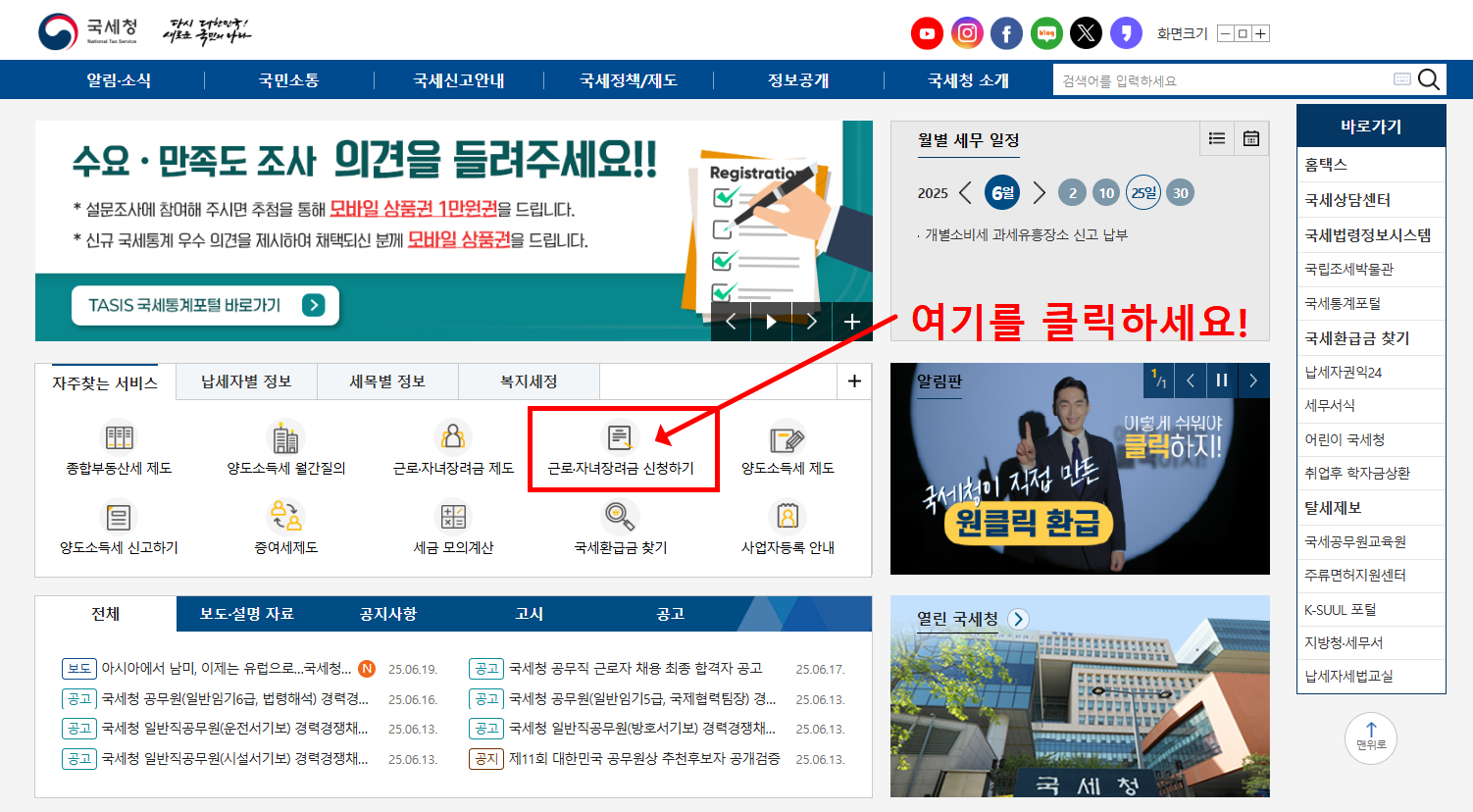Open the Instagram social media icon
The width and height of the screenshot is (1473, 812).
967,32
